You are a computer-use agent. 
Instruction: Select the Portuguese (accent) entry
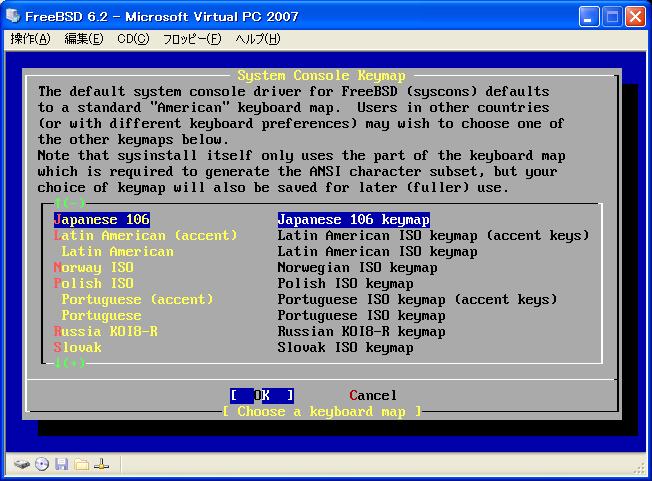(137, 299)
